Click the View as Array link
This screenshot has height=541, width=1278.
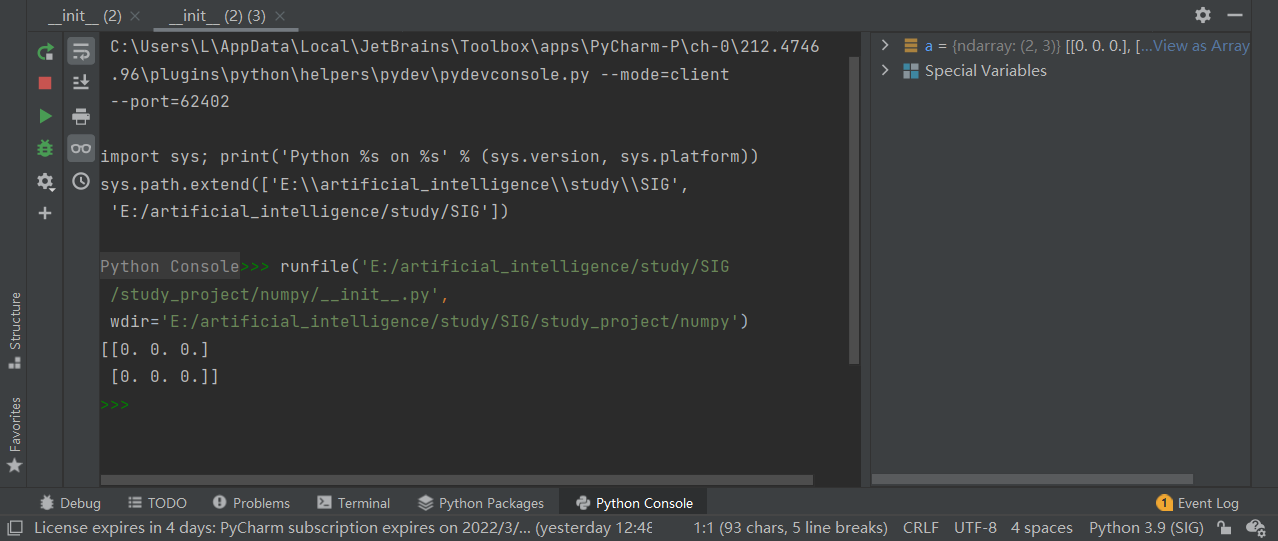pos(1200,45)
